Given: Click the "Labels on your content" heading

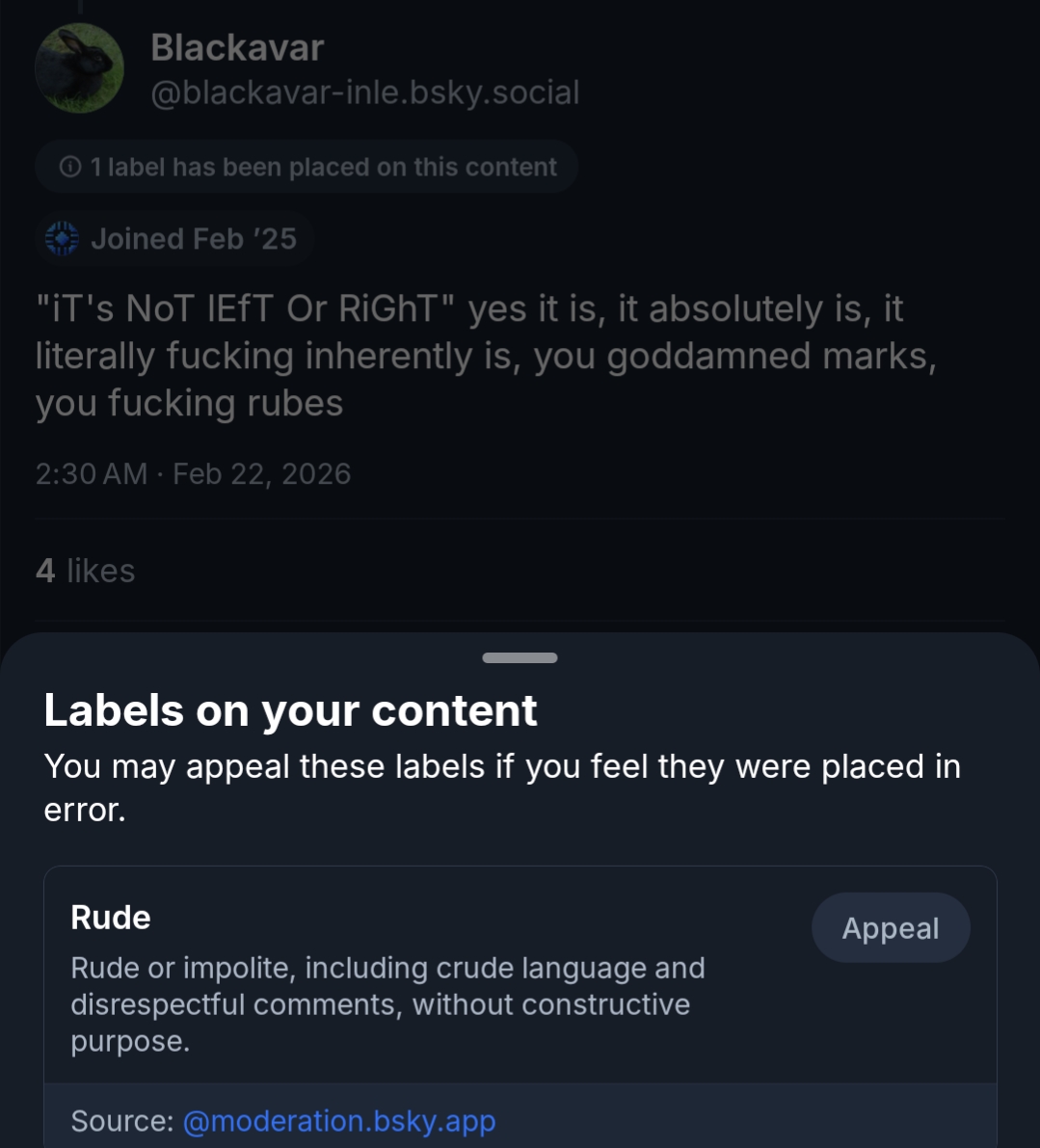Looking at the screenshot, I should [x=290, y=710].
